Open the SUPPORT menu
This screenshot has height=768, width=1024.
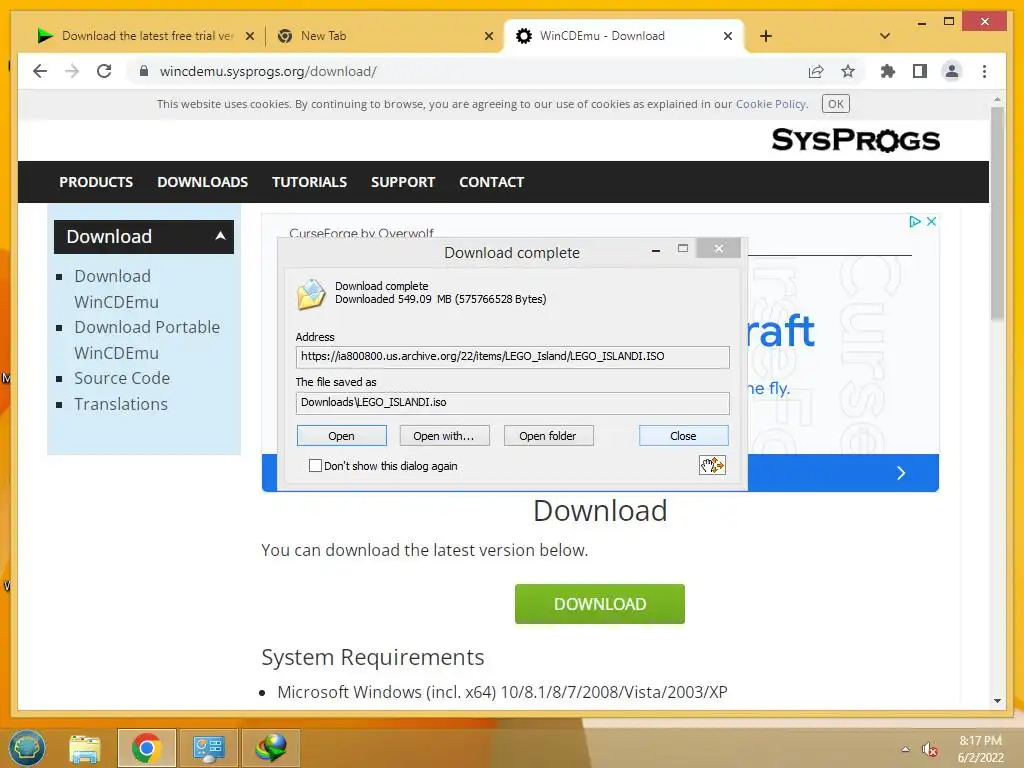click(403, 182)
